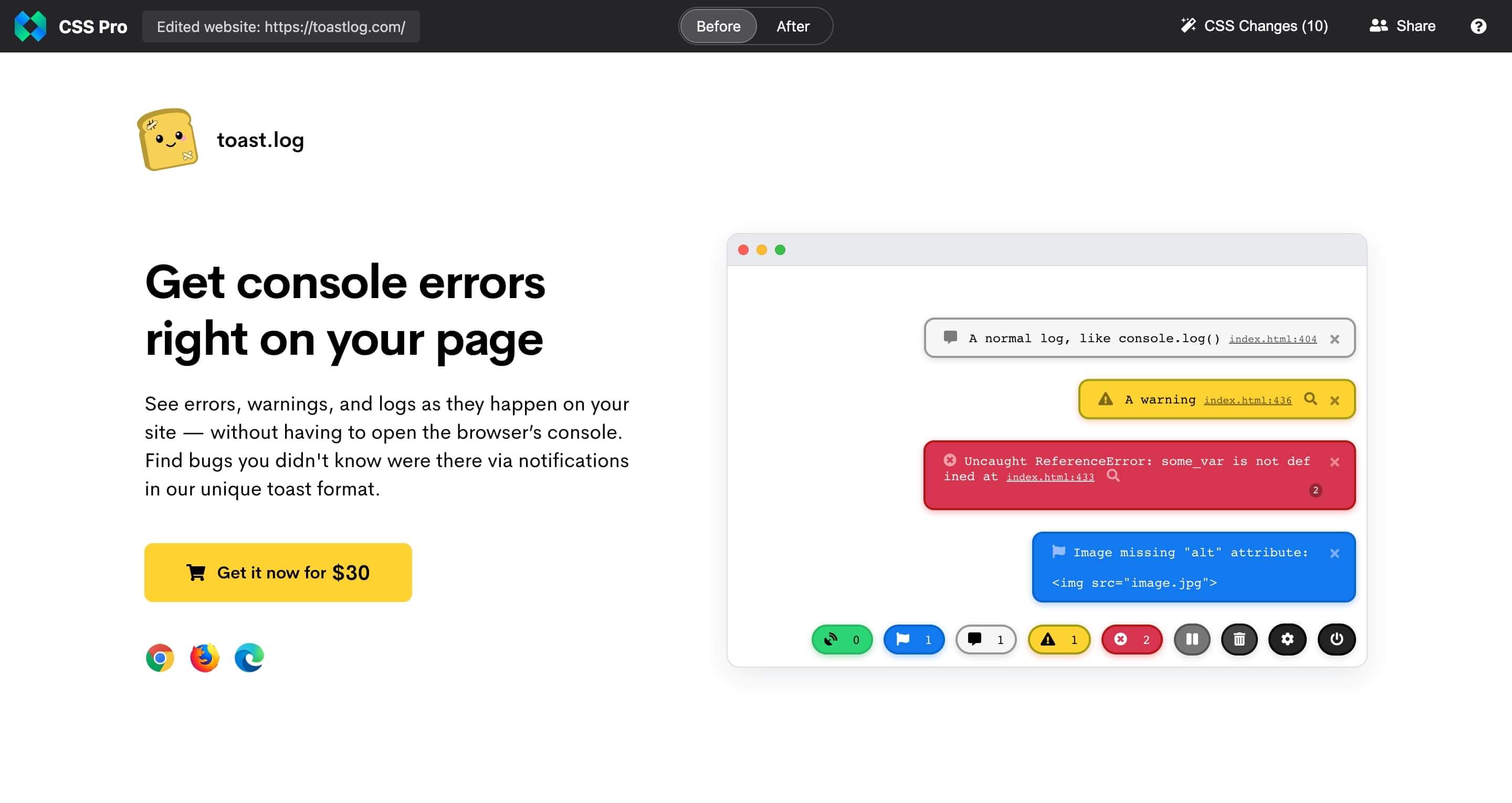Image resolution: width=1512 pixels, height=803 pixels.
Task: Click the trash icon in toast toolbar
Action: pos(1239,639)
